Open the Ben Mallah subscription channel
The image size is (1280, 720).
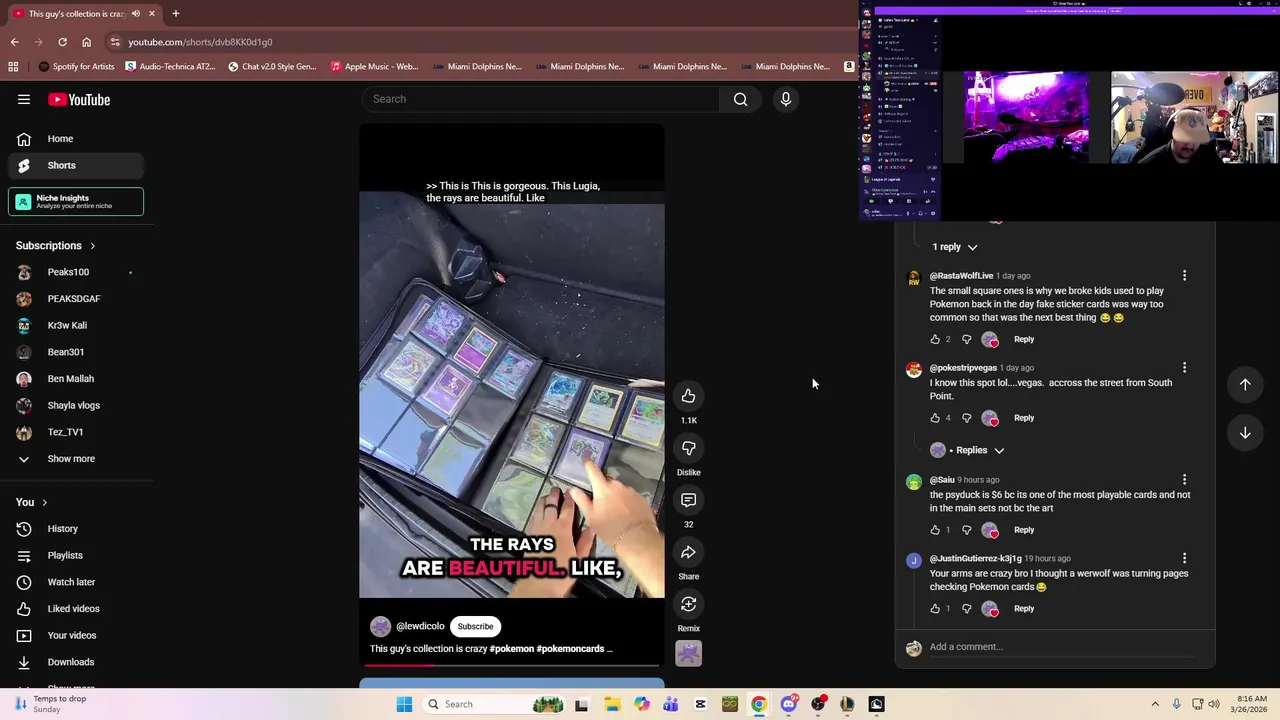coord(76,379)
